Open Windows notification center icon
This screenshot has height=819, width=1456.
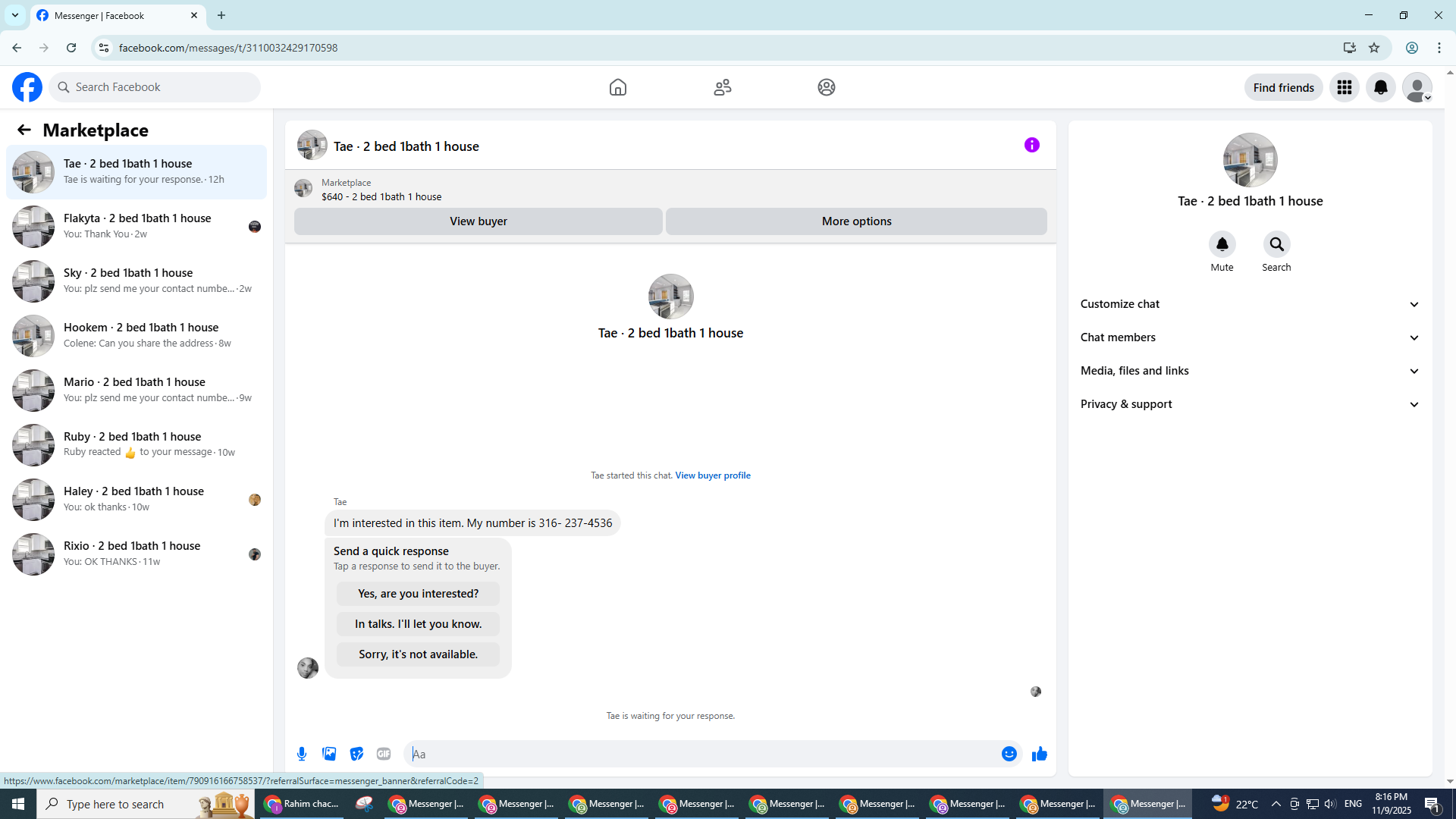pos(1432,804)
